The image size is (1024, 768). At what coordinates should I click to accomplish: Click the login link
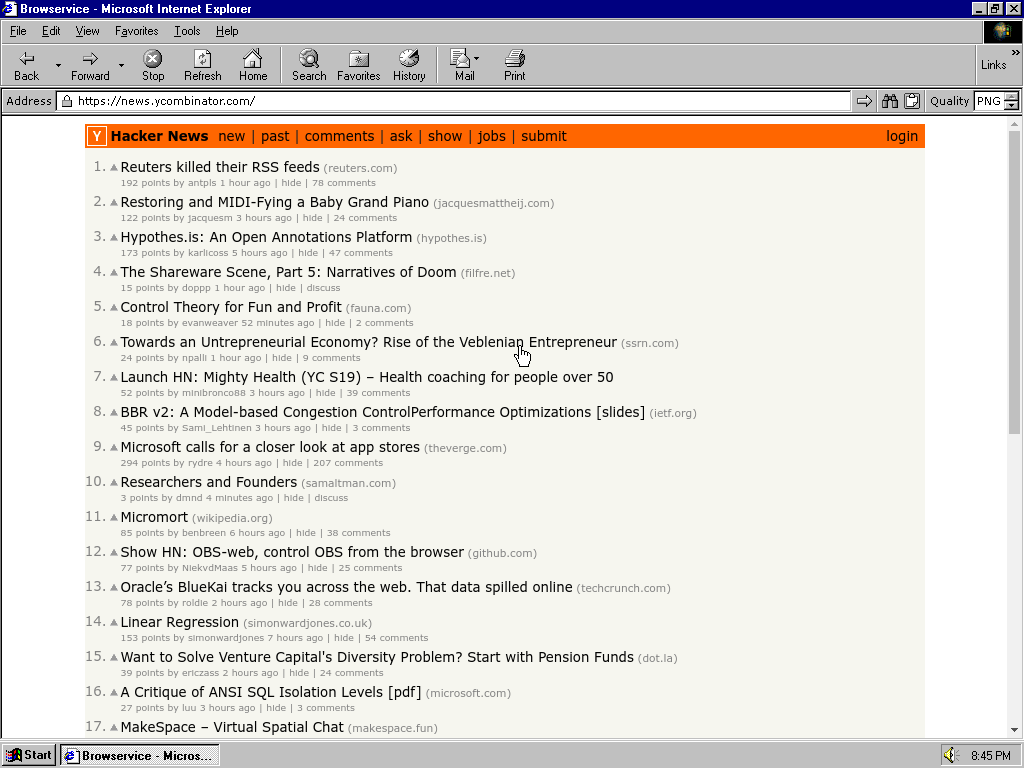tap(902, 136)
